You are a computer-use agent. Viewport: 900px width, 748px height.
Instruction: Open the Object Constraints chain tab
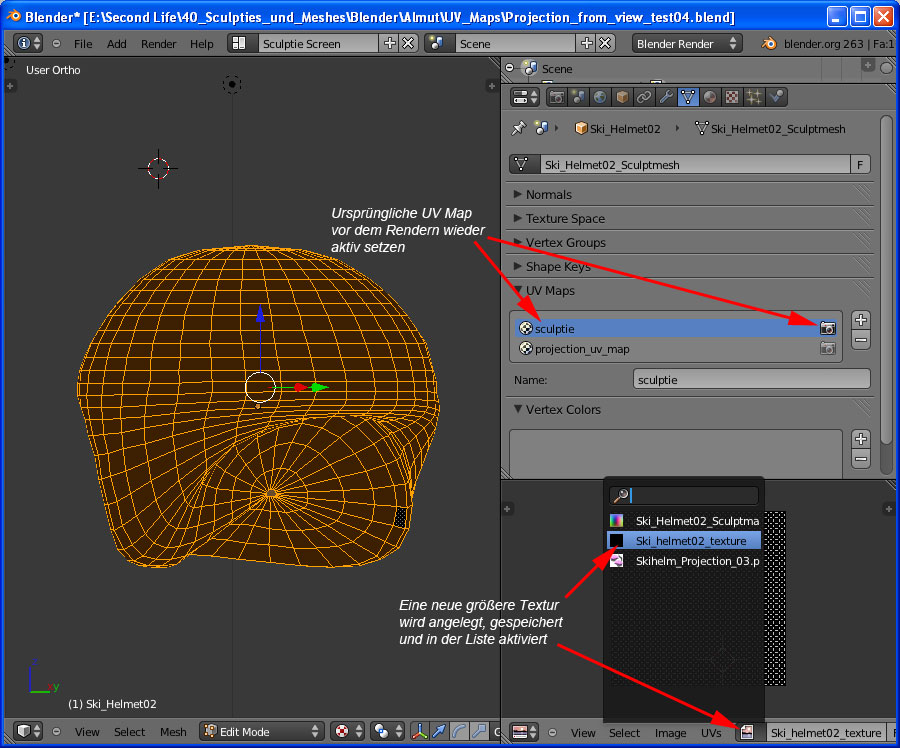643,97
